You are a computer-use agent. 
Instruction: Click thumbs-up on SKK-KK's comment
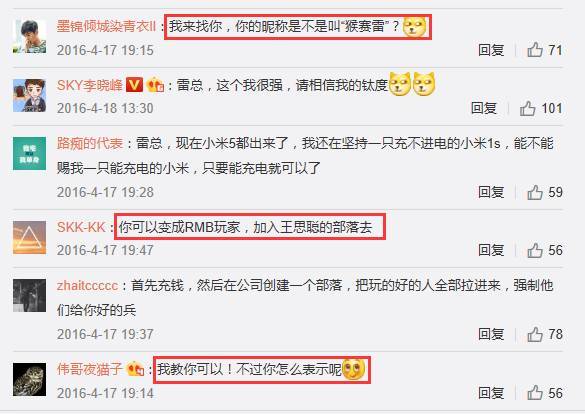point(535,250)
